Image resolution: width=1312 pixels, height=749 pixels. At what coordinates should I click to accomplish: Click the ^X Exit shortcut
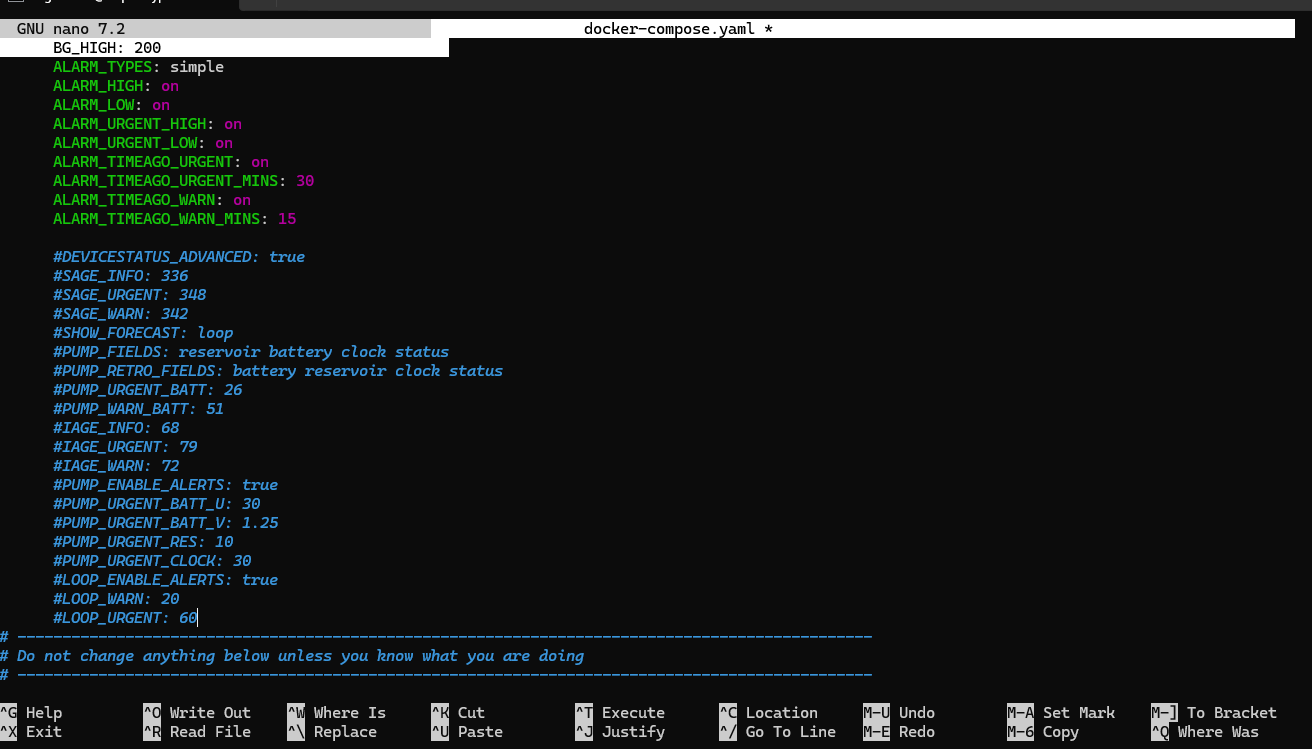(x=32, y=732)
